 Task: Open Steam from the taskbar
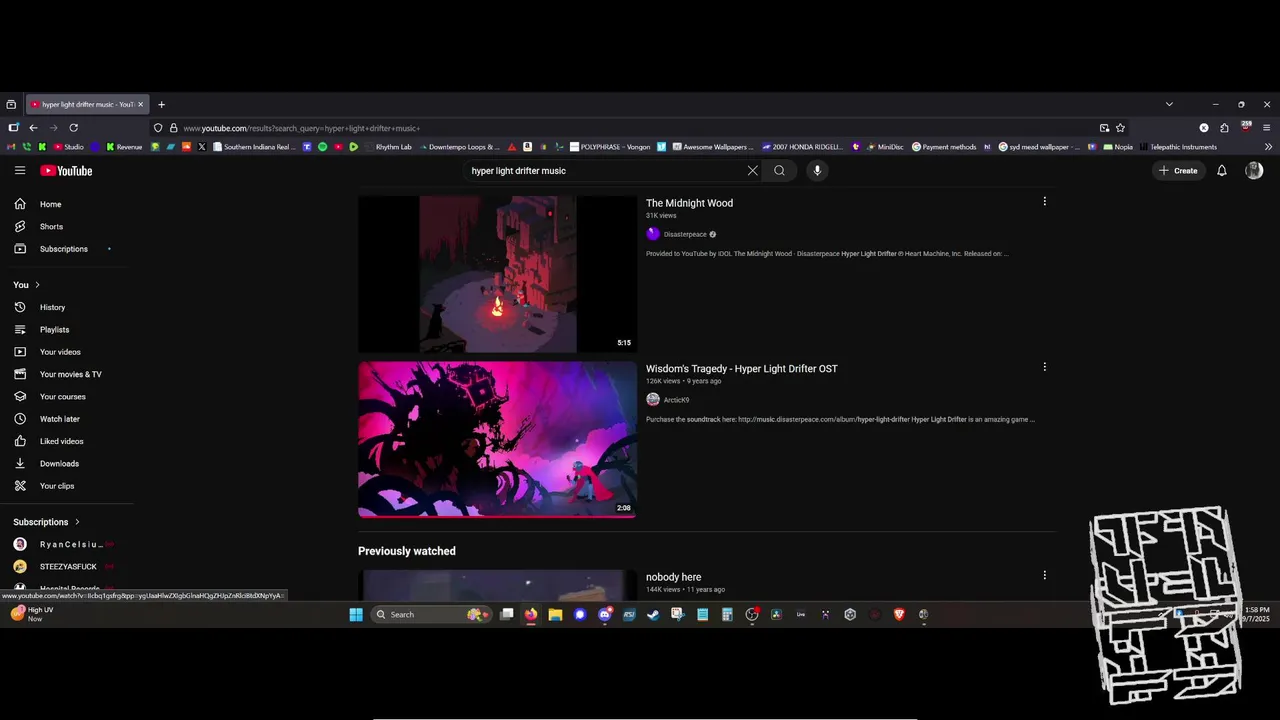(x=653, y=614)
